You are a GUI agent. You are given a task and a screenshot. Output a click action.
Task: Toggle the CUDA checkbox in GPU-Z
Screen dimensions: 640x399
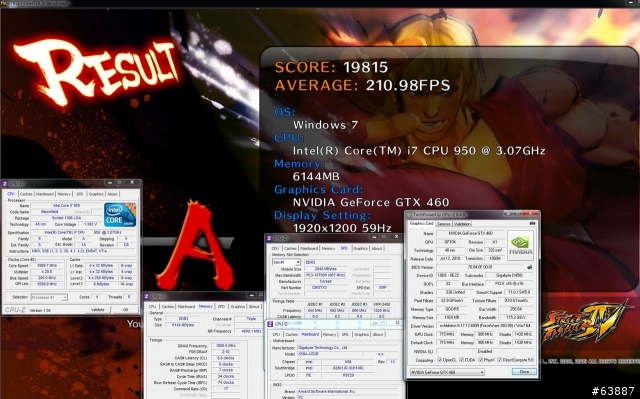461,360
